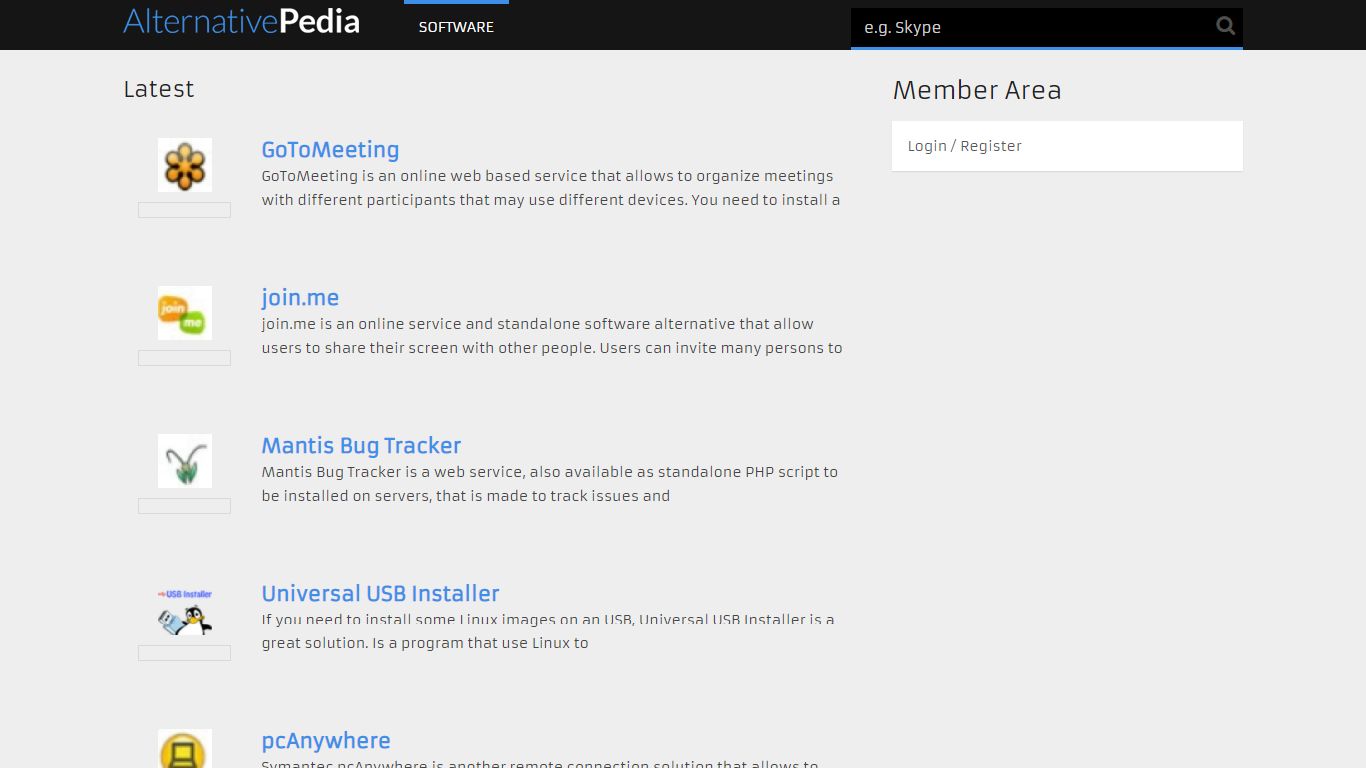Viewport: 1366px width, 768px height.
Task: Click the search magnifier icon
Action: 1225,27
